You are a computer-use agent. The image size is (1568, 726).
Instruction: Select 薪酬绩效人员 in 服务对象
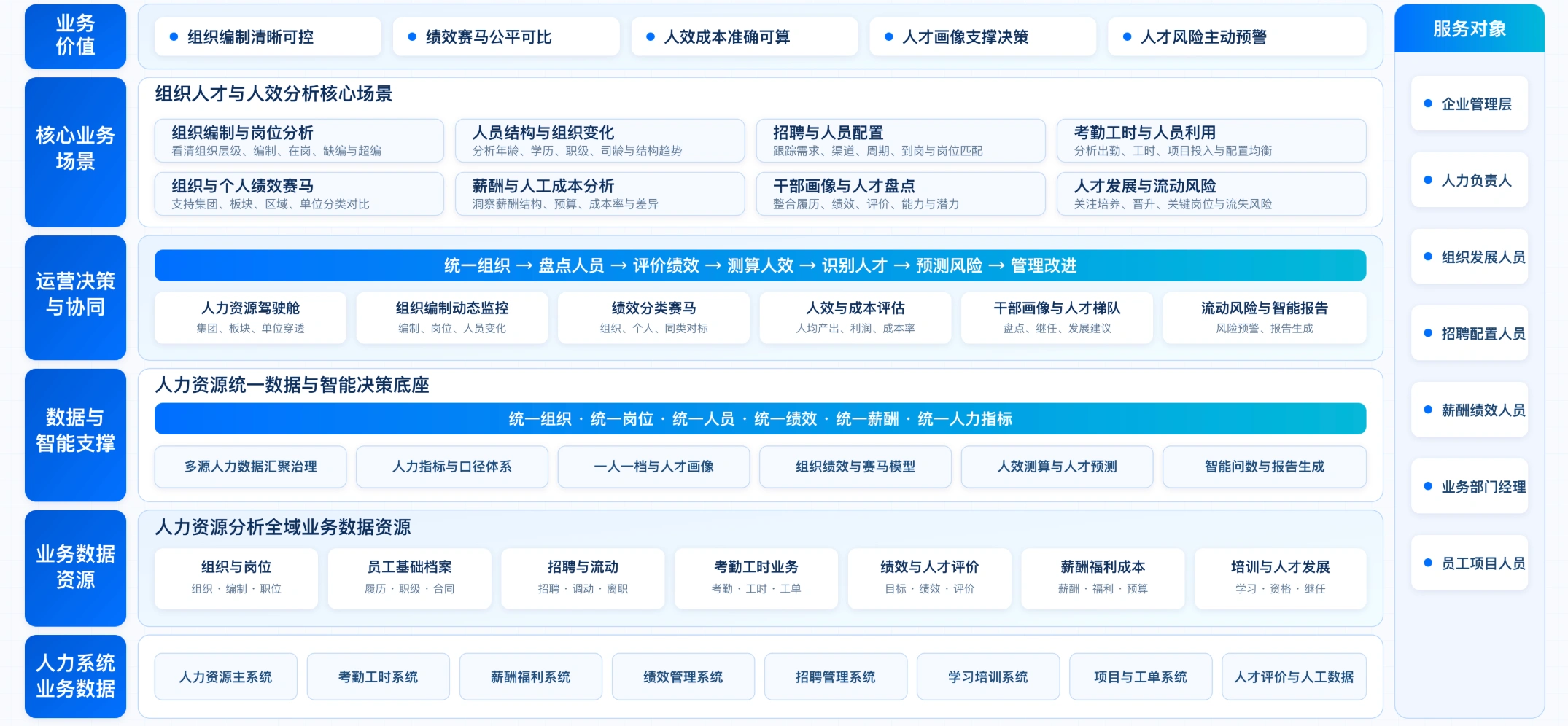point(1470,410)
